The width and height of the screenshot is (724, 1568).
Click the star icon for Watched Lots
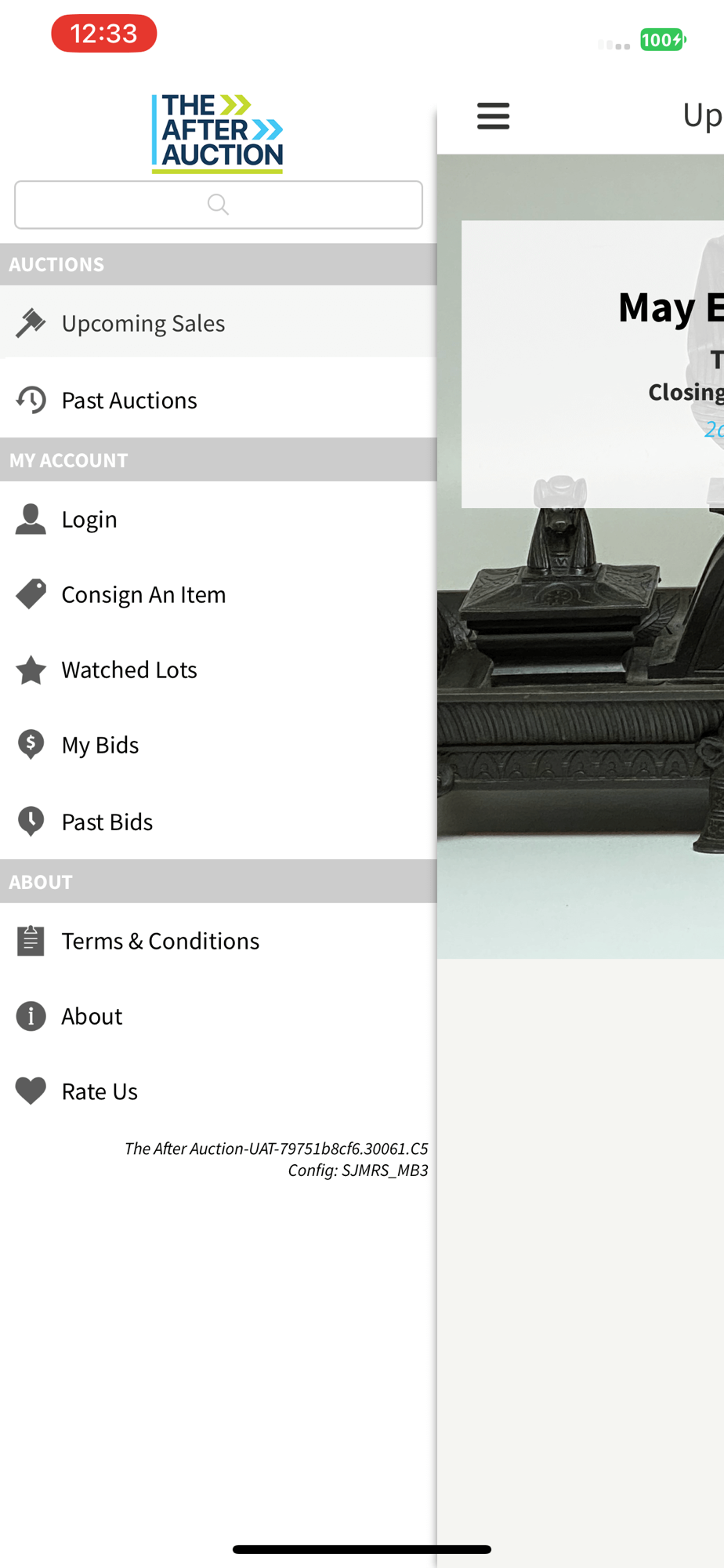pyautogui.click(x=31, y=670)
